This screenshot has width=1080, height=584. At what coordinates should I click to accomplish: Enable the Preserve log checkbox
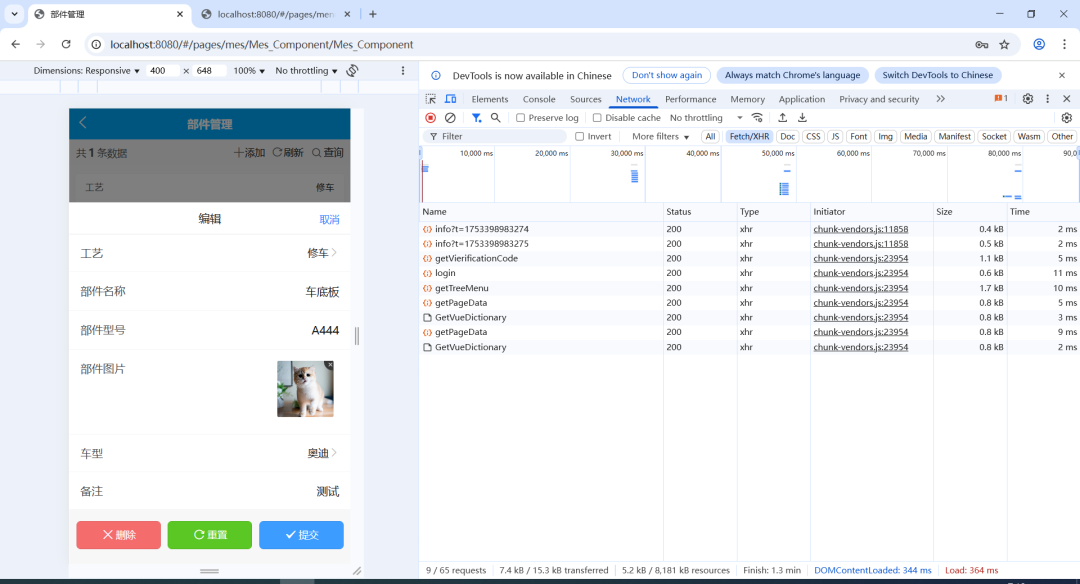click(x=521, y=118)
